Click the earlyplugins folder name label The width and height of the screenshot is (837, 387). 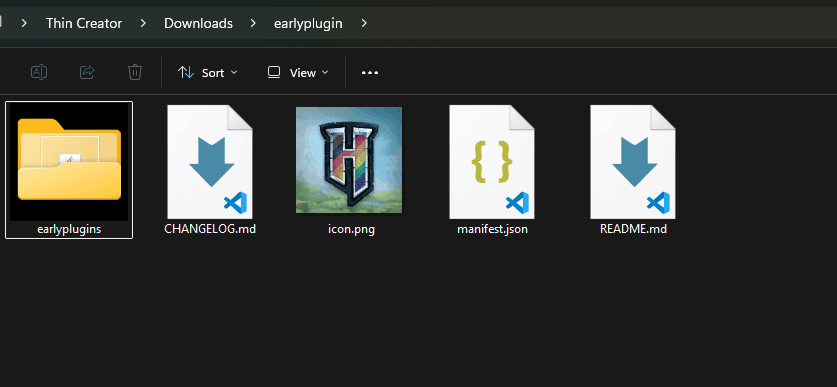point(69,230)
